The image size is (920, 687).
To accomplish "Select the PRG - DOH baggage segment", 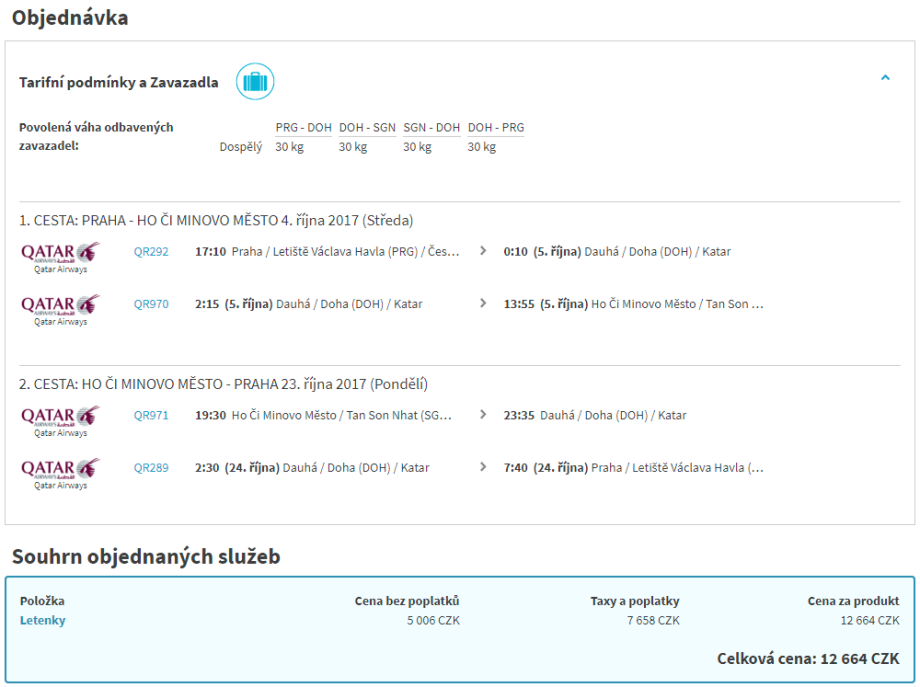I will coord(303,128).
